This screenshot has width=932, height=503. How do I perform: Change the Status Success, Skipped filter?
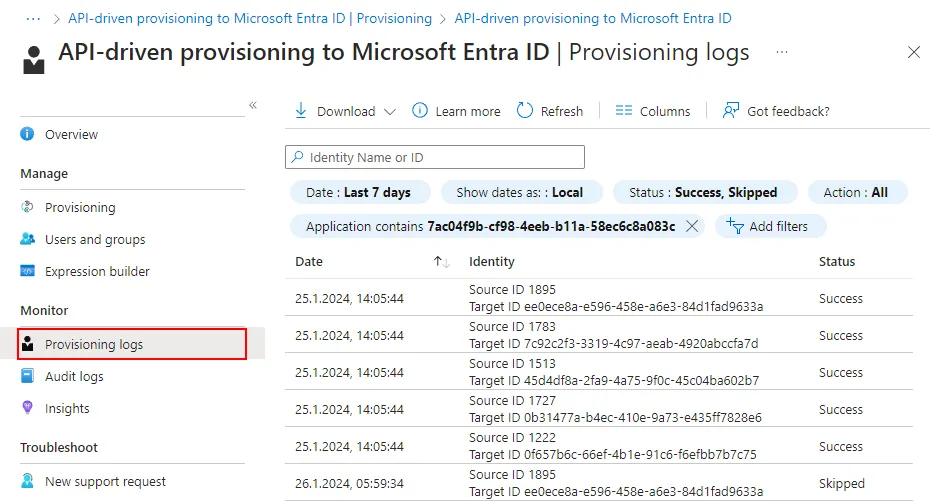pyautogui.click(x=703, y=192)
